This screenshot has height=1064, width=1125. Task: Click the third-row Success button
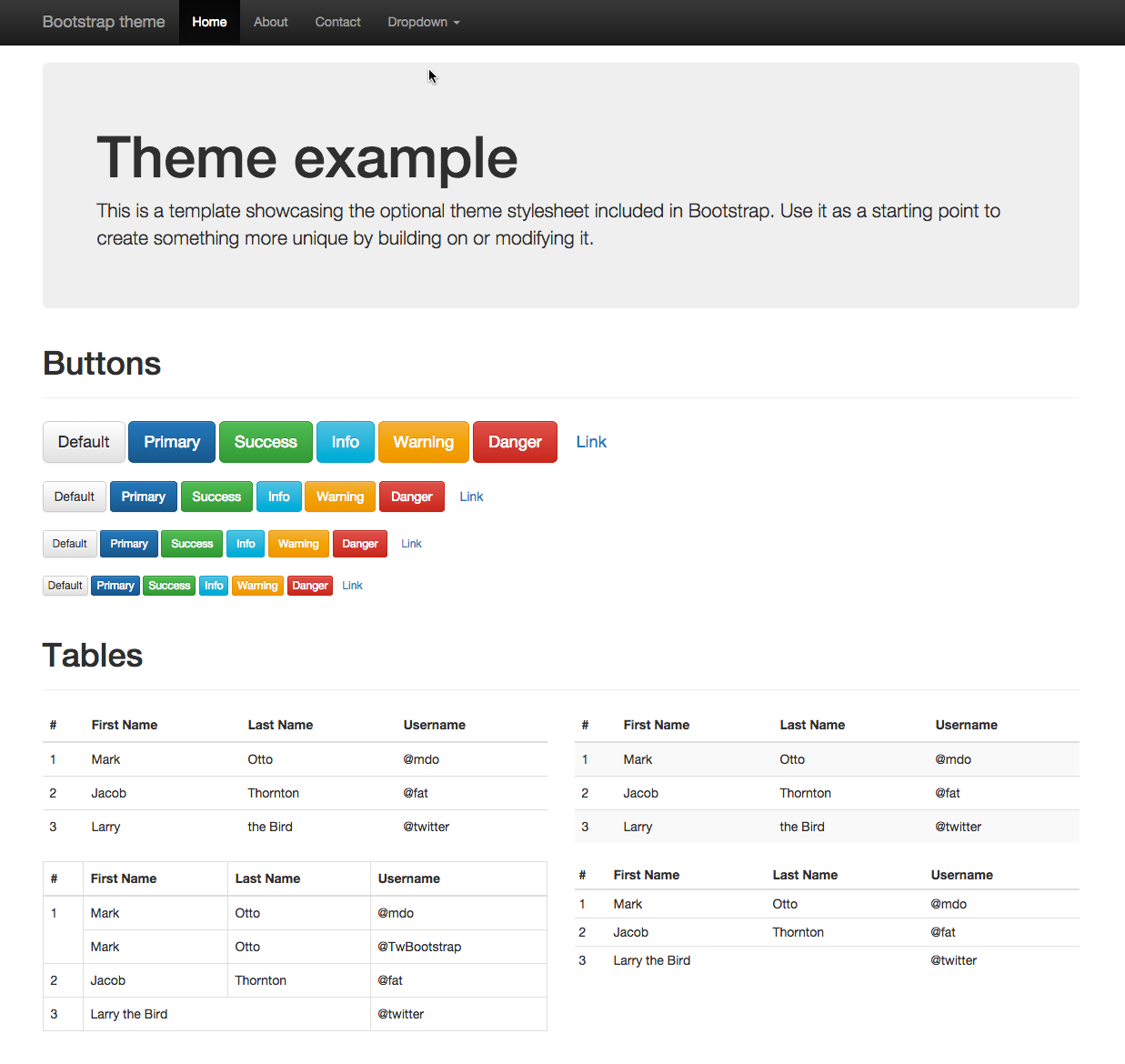[x=192, y=544]
